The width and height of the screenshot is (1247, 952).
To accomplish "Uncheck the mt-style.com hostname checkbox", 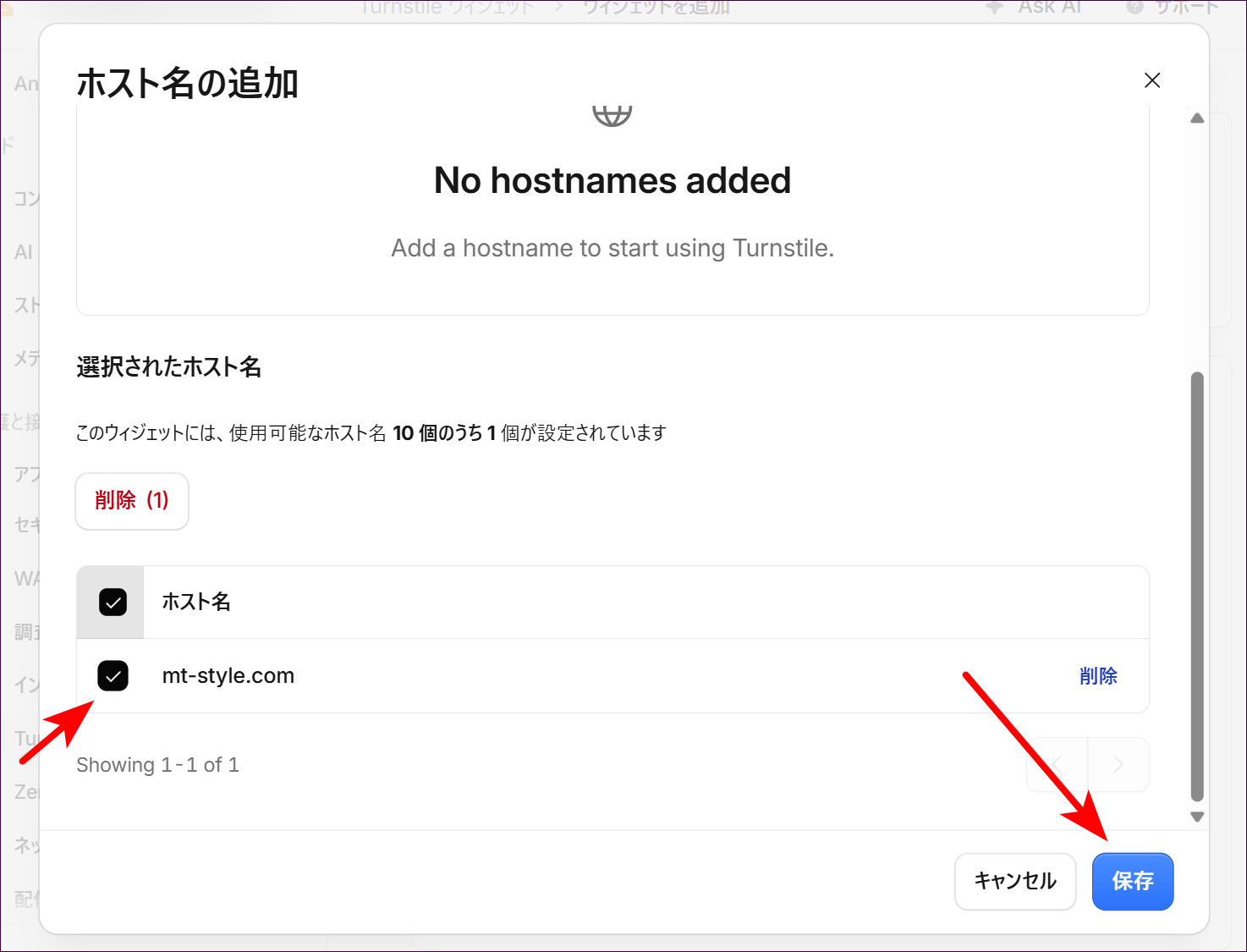I will tap(113, 675).
